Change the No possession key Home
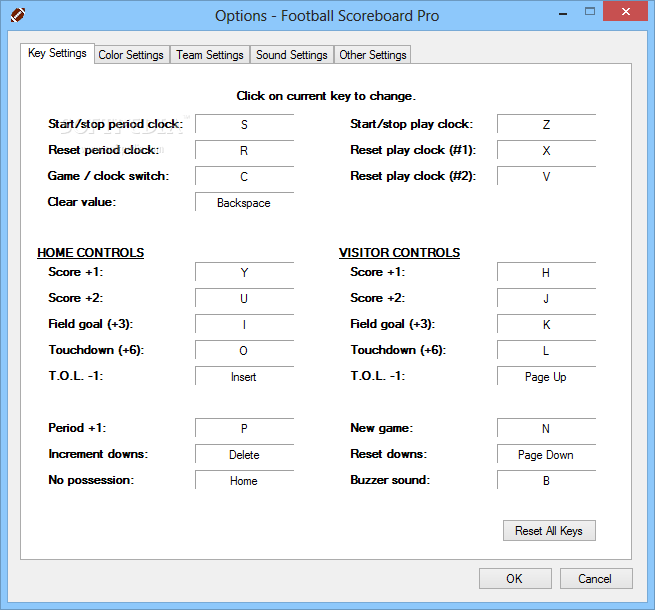The width and height of the screenshot is (655, 610). [x=244, y=480]
